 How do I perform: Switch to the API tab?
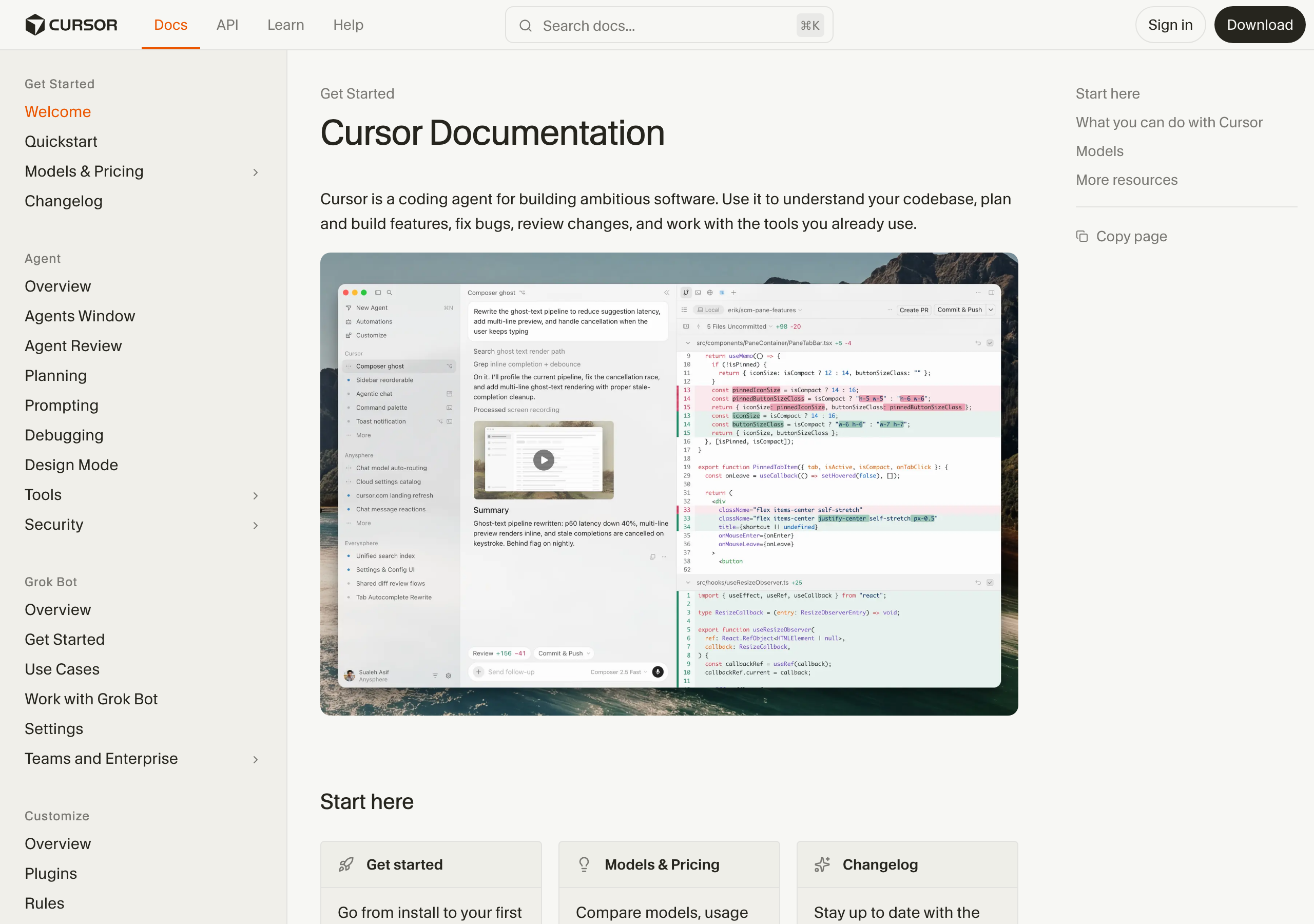click(227, 25)
